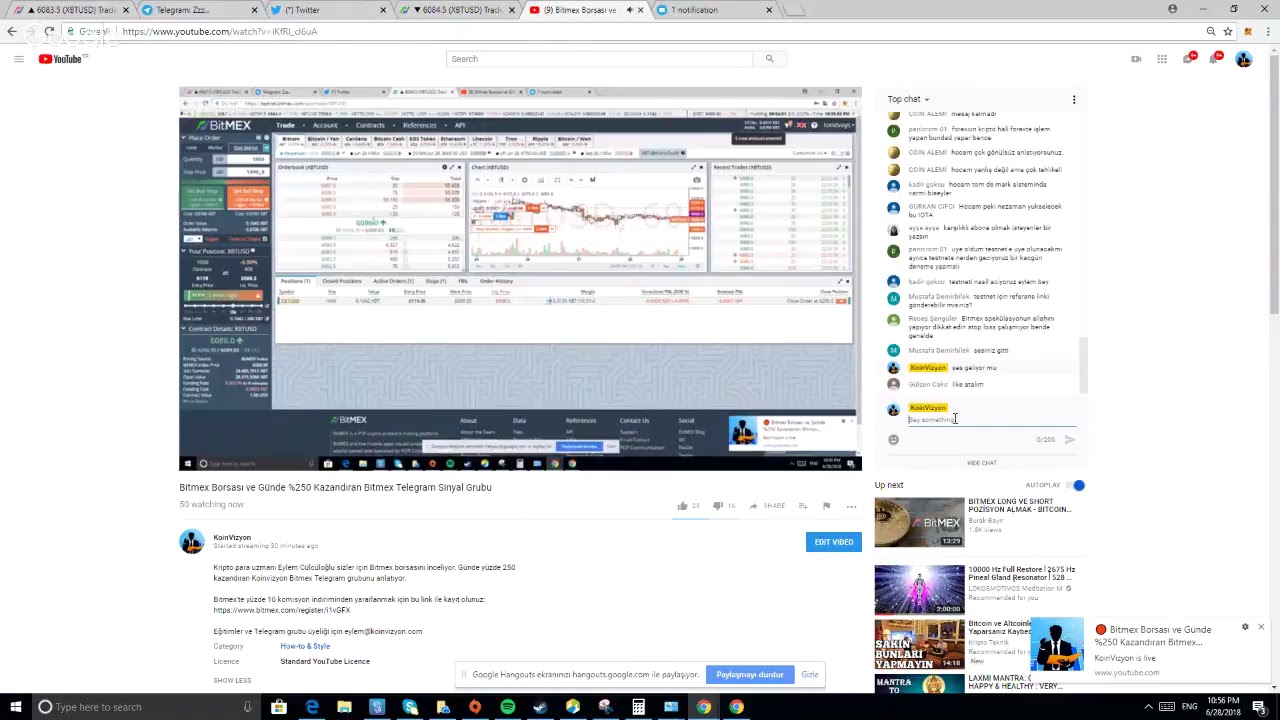
Task: Open a new Chrome tab
Action: click(793, 10)
